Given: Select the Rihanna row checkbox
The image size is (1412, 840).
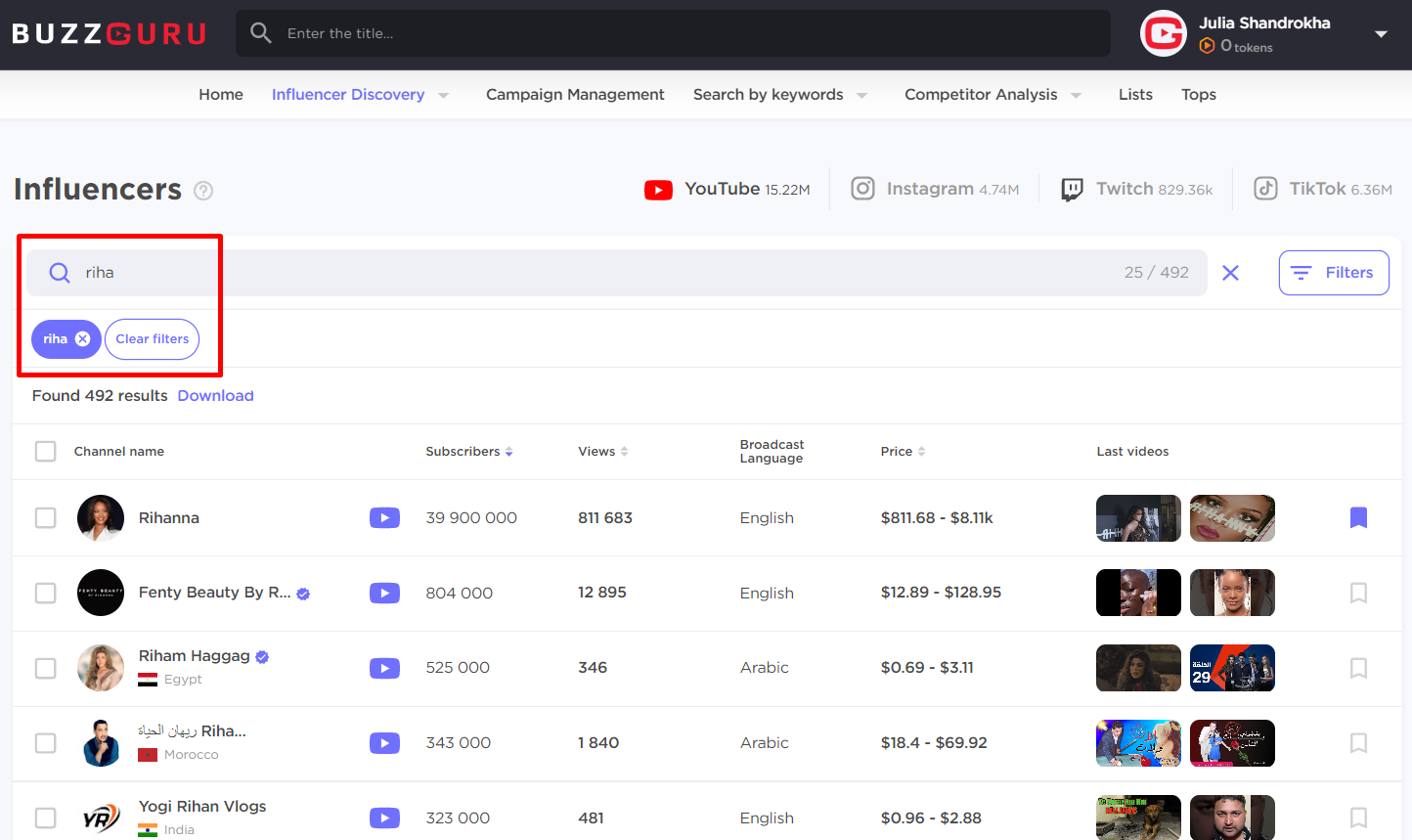Looking at the screenshot, I should click(x=46, y=517).
